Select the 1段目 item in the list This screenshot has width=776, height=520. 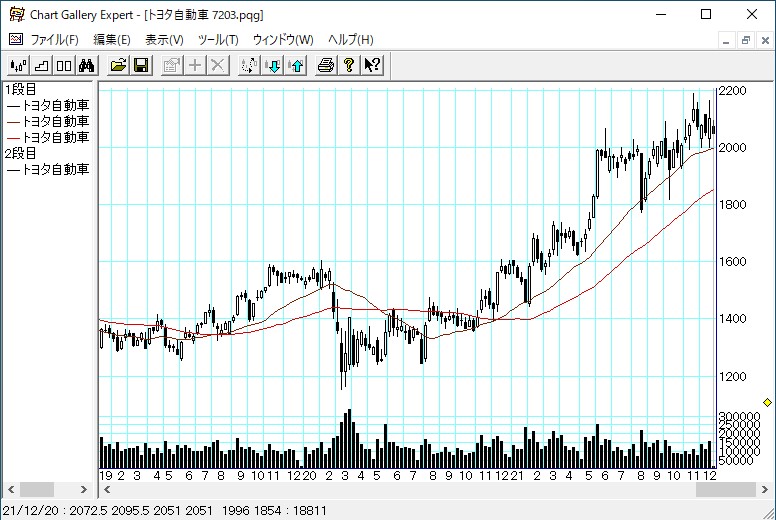point(20,89)
